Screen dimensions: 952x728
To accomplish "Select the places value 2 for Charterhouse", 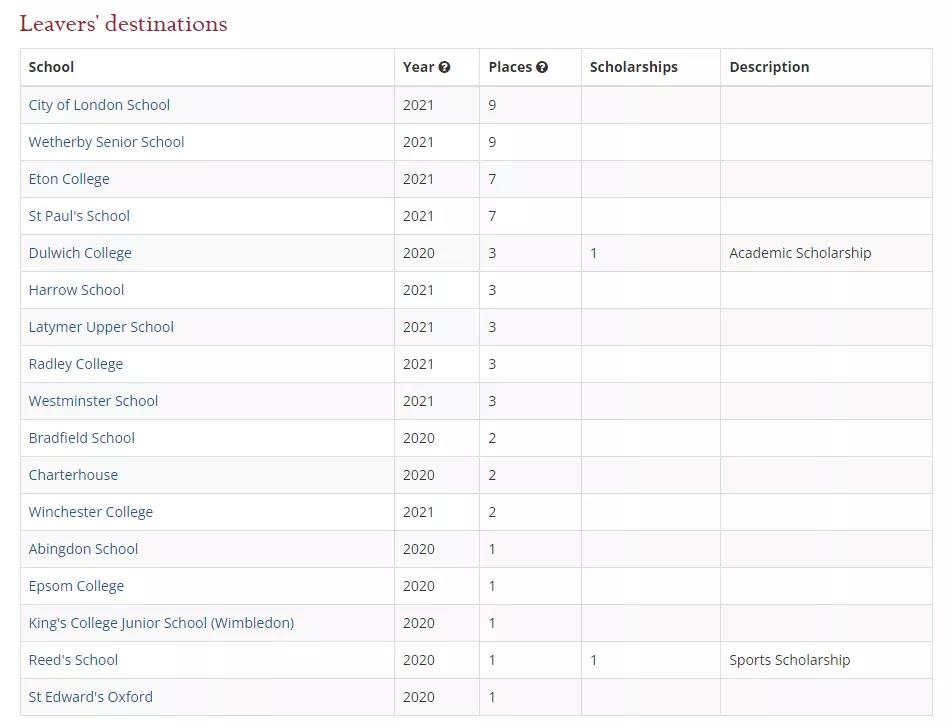I will [492, 475].
